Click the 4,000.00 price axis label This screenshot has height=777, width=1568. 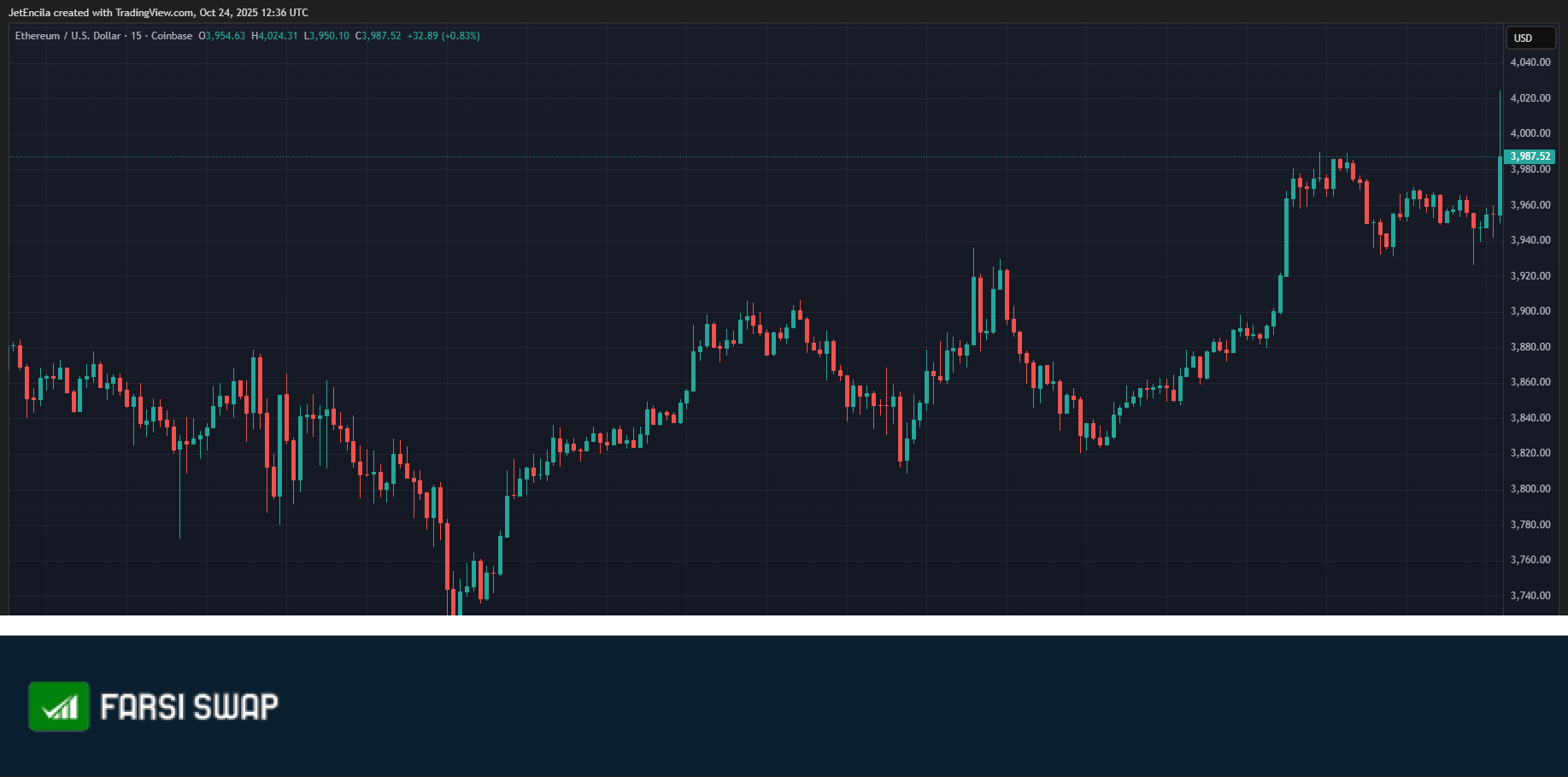pos(1530,133)
